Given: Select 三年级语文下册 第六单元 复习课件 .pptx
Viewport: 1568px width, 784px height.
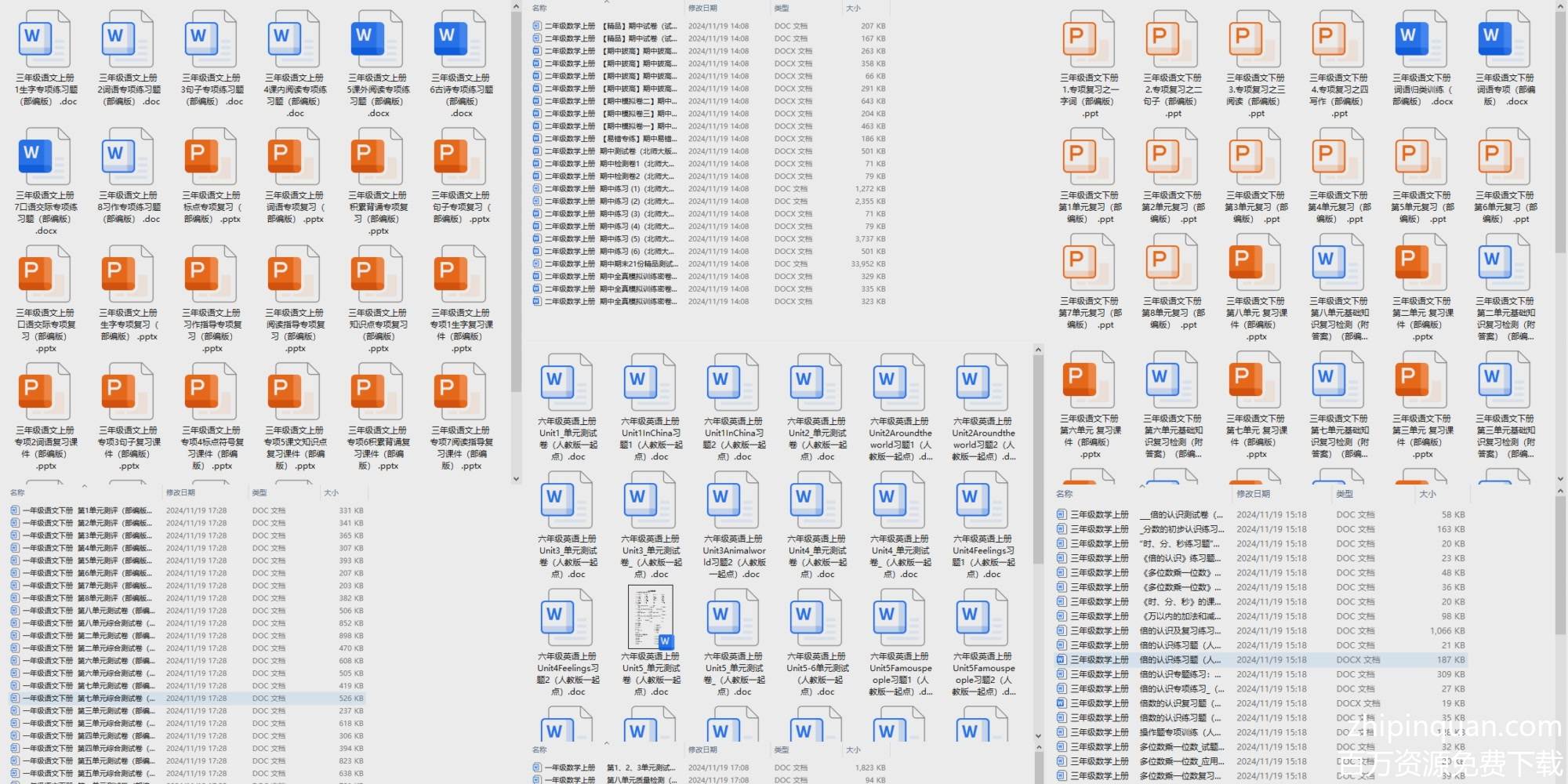Looking at the screenshot, I should (x=1091, y=406).
